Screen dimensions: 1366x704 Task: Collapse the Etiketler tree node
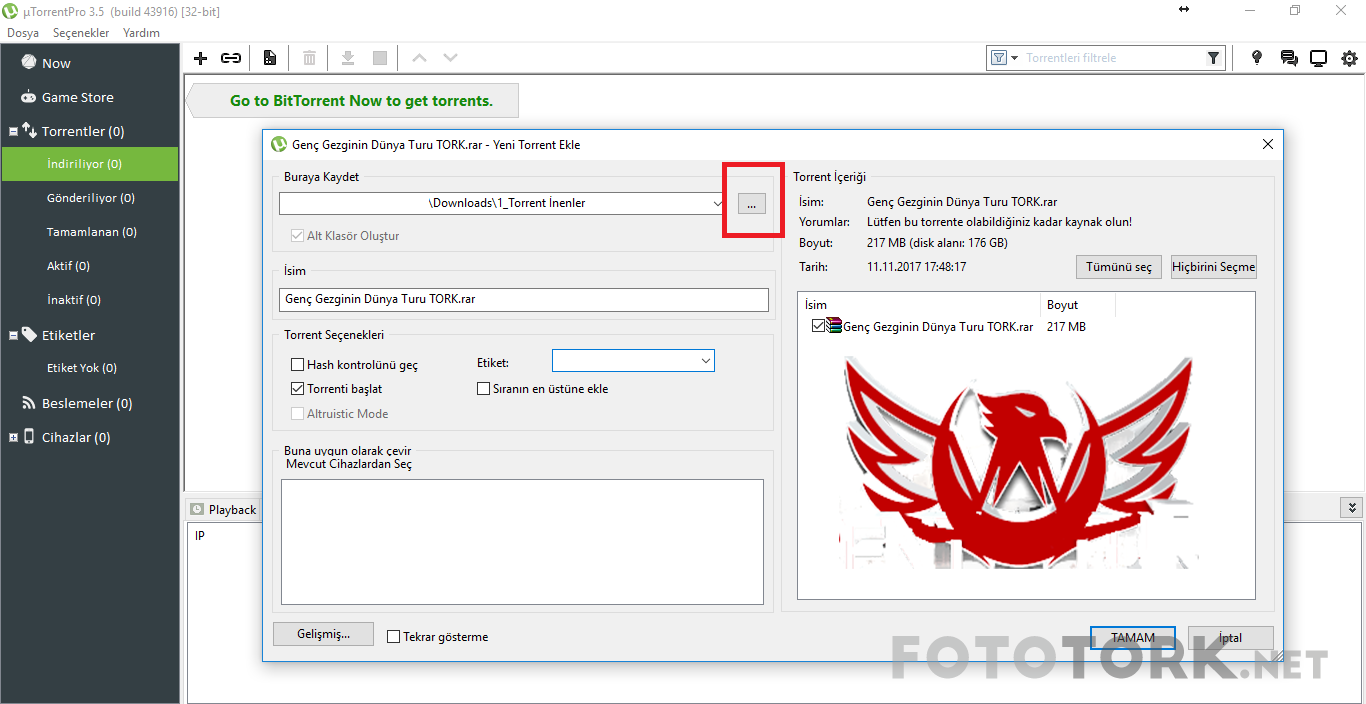(13, 335)
